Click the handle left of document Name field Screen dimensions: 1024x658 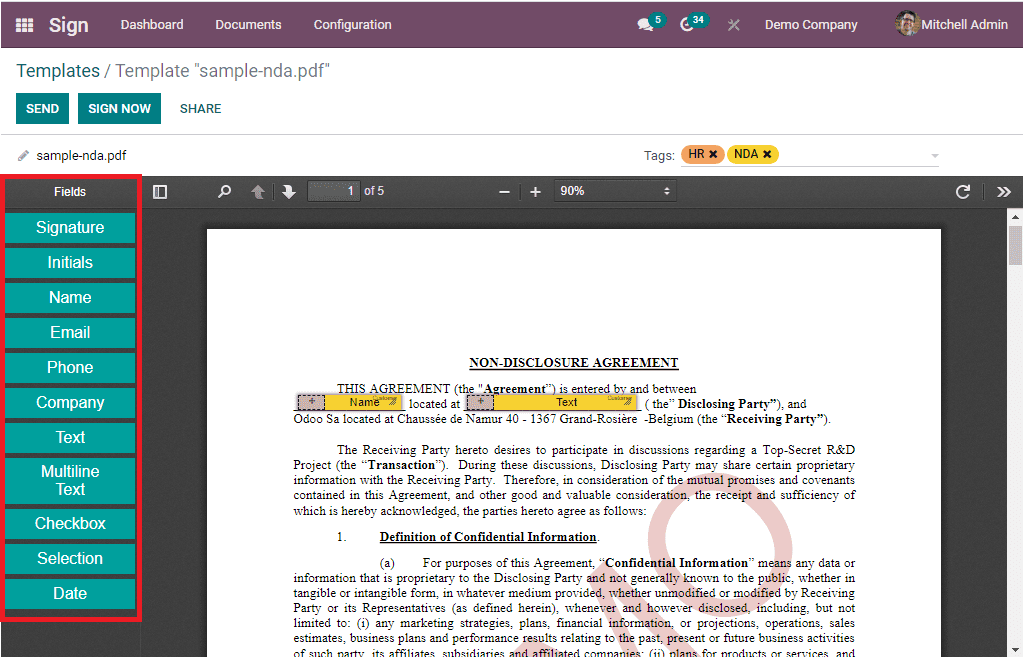point(312,401)
